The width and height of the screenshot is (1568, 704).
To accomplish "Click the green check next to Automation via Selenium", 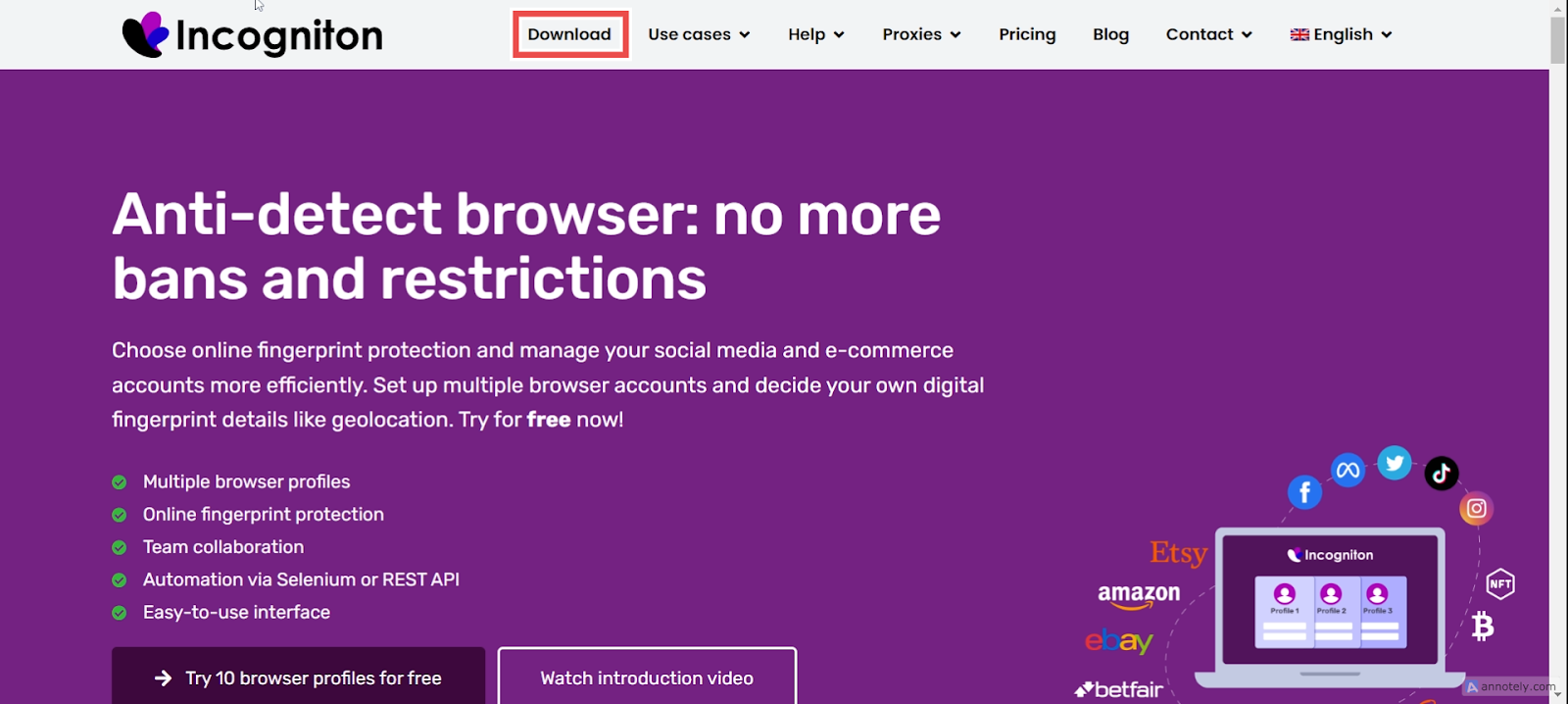I will click(120, 580).
